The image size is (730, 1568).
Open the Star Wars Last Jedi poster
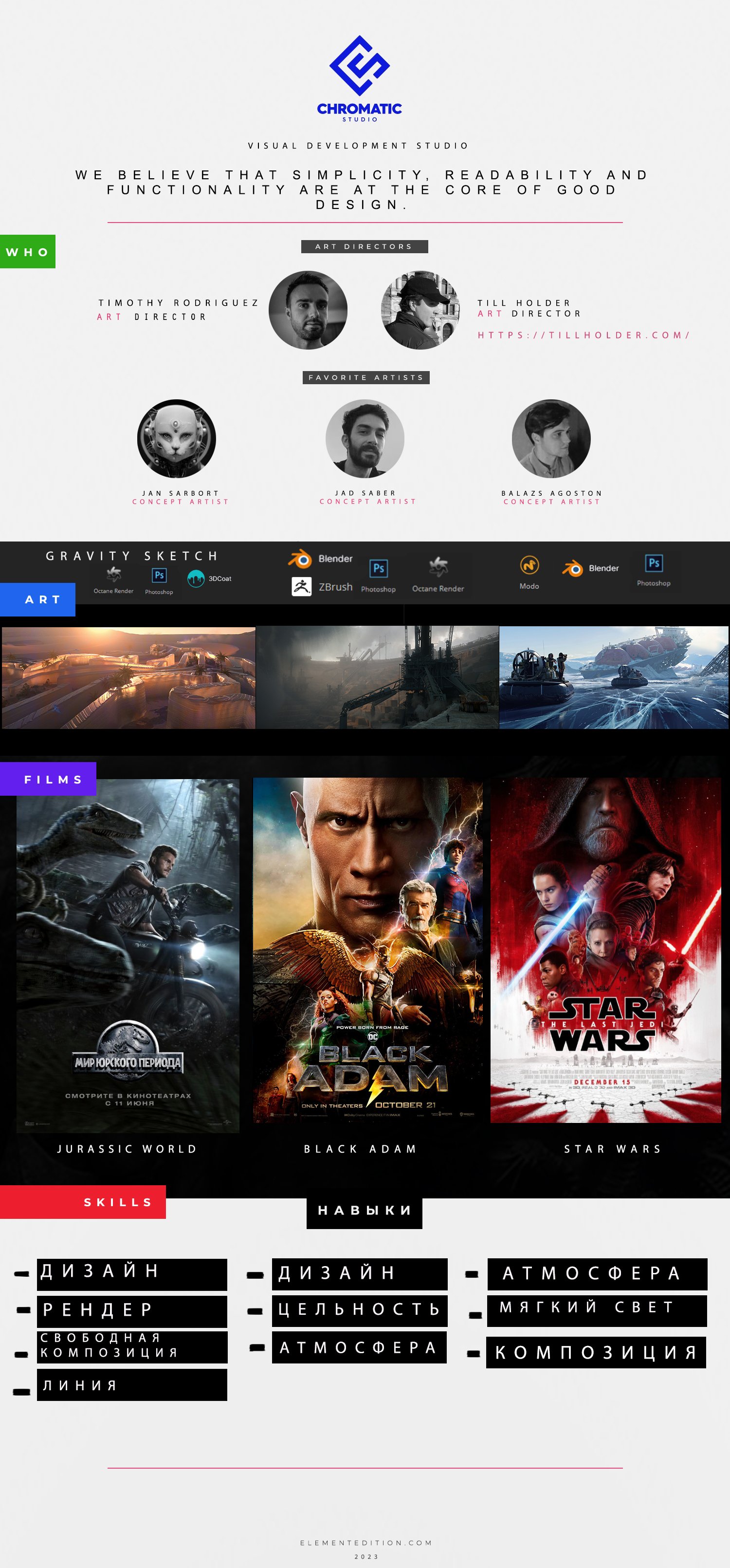click(x=606, y=950)
